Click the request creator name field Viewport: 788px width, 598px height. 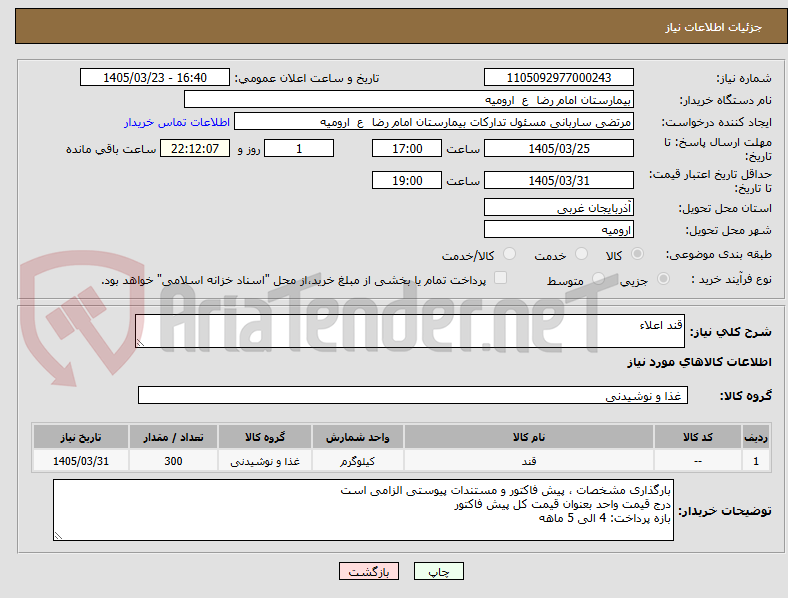click(x=434, y=122)
